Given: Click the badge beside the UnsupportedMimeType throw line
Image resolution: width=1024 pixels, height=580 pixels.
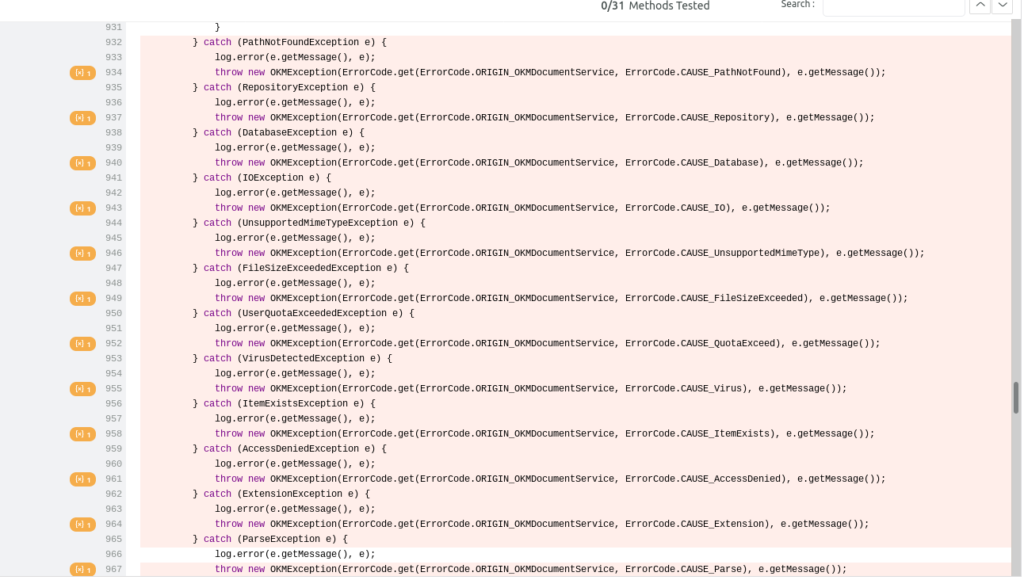Looking at the screenshot, I should [x=81, y=253].
